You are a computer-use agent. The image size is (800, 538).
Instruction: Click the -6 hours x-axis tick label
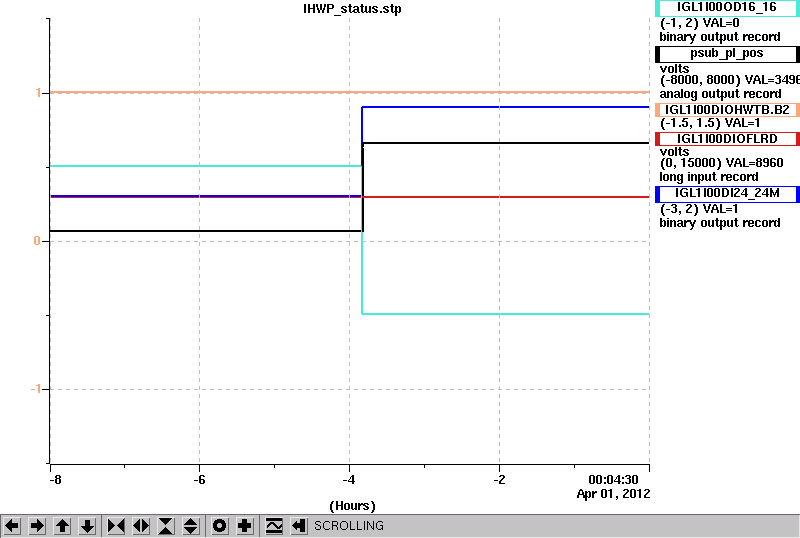(199, 480)
